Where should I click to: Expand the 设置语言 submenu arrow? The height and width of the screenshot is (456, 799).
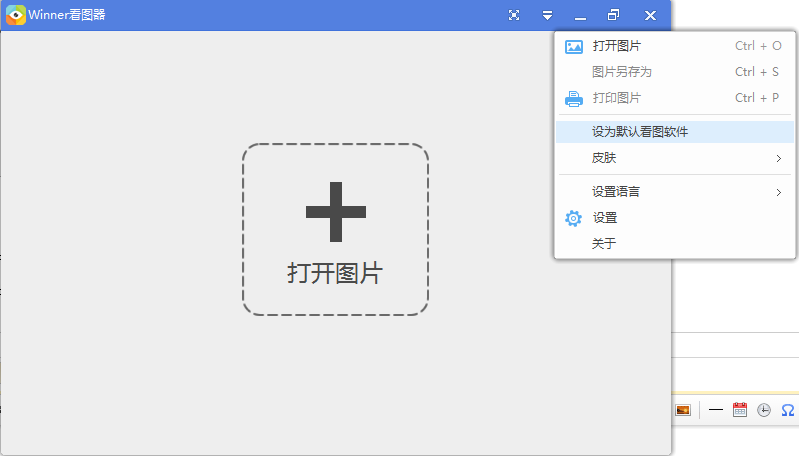[x=778, y=192]
